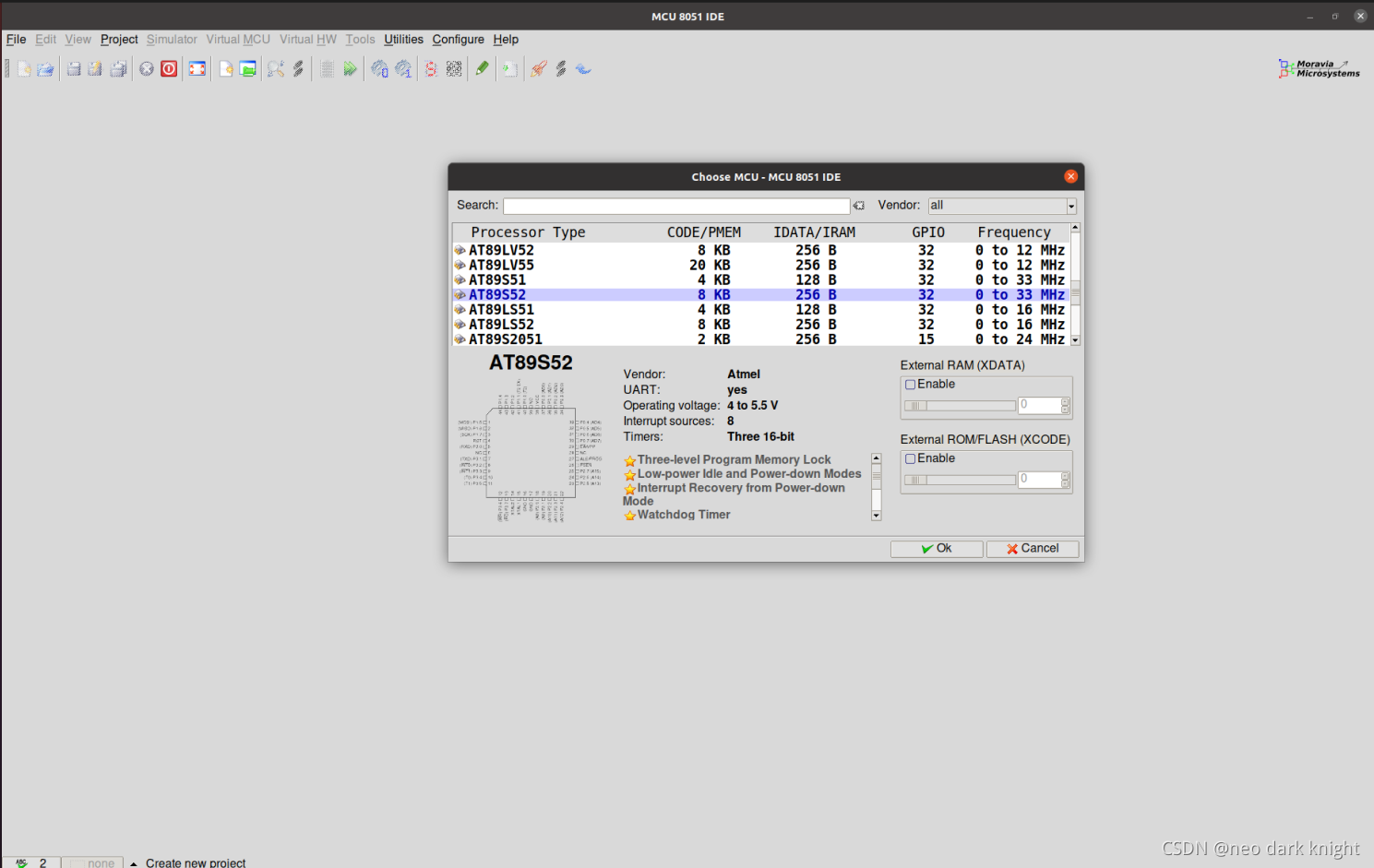1374x868 pixels.
Task: Click the gear icon labeled 0
Action: (x=379, y=69)
